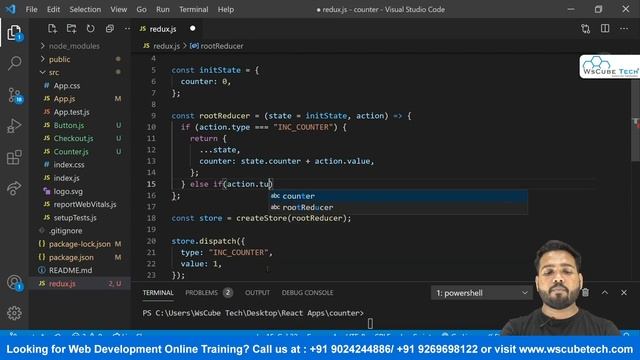The width and height of the screenshot is (640, 360).
Task: Click the Split Editor Right icon
Action: click(x=605, y=28)
